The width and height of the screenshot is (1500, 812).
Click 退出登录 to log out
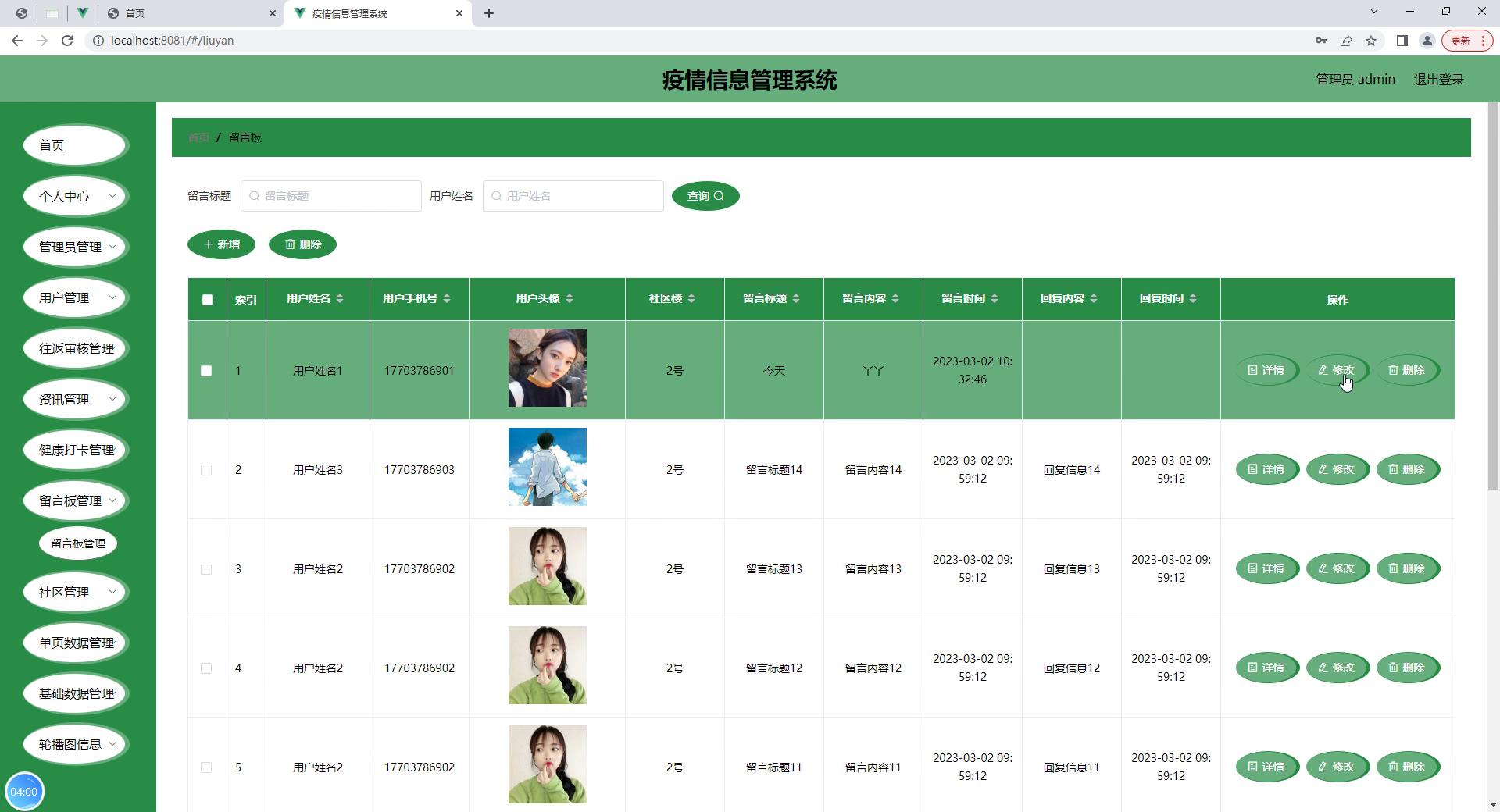click(1438, 79)
